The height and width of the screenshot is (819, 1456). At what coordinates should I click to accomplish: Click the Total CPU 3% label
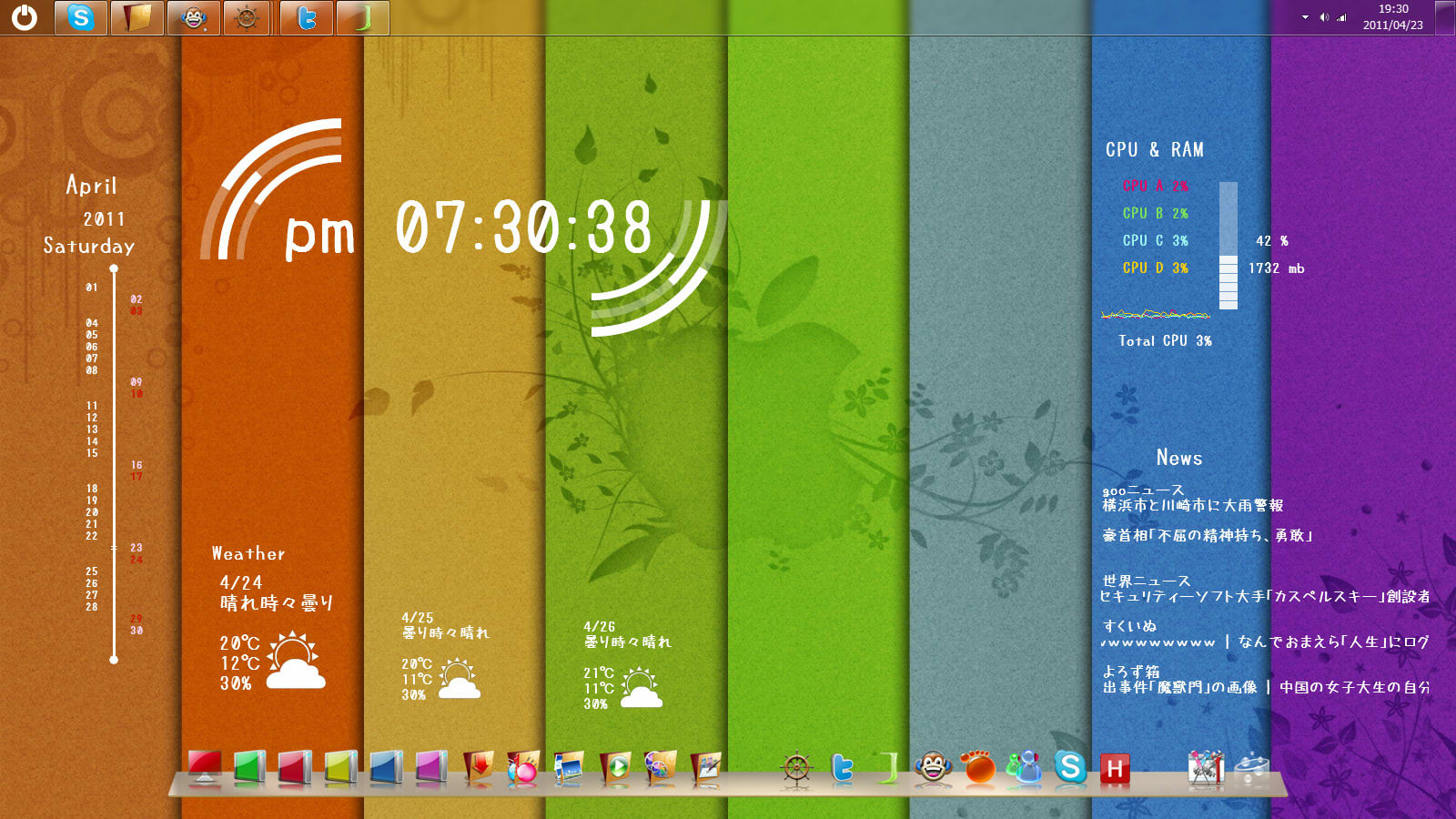click(x=1166, y=340)
